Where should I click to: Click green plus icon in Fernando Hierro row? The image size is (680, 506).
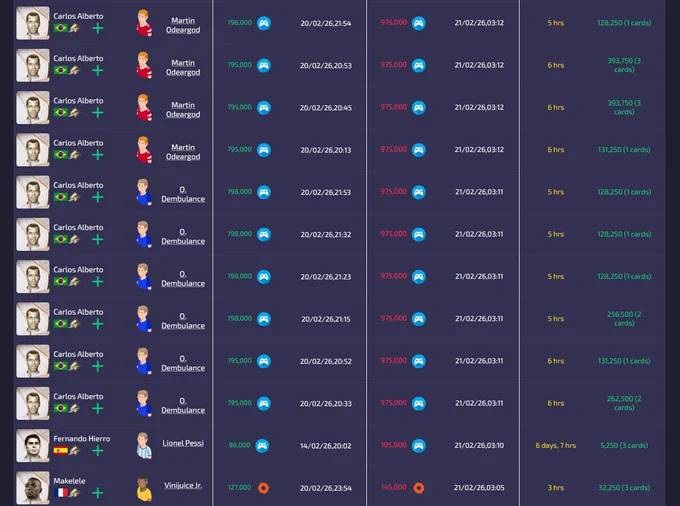98,451
